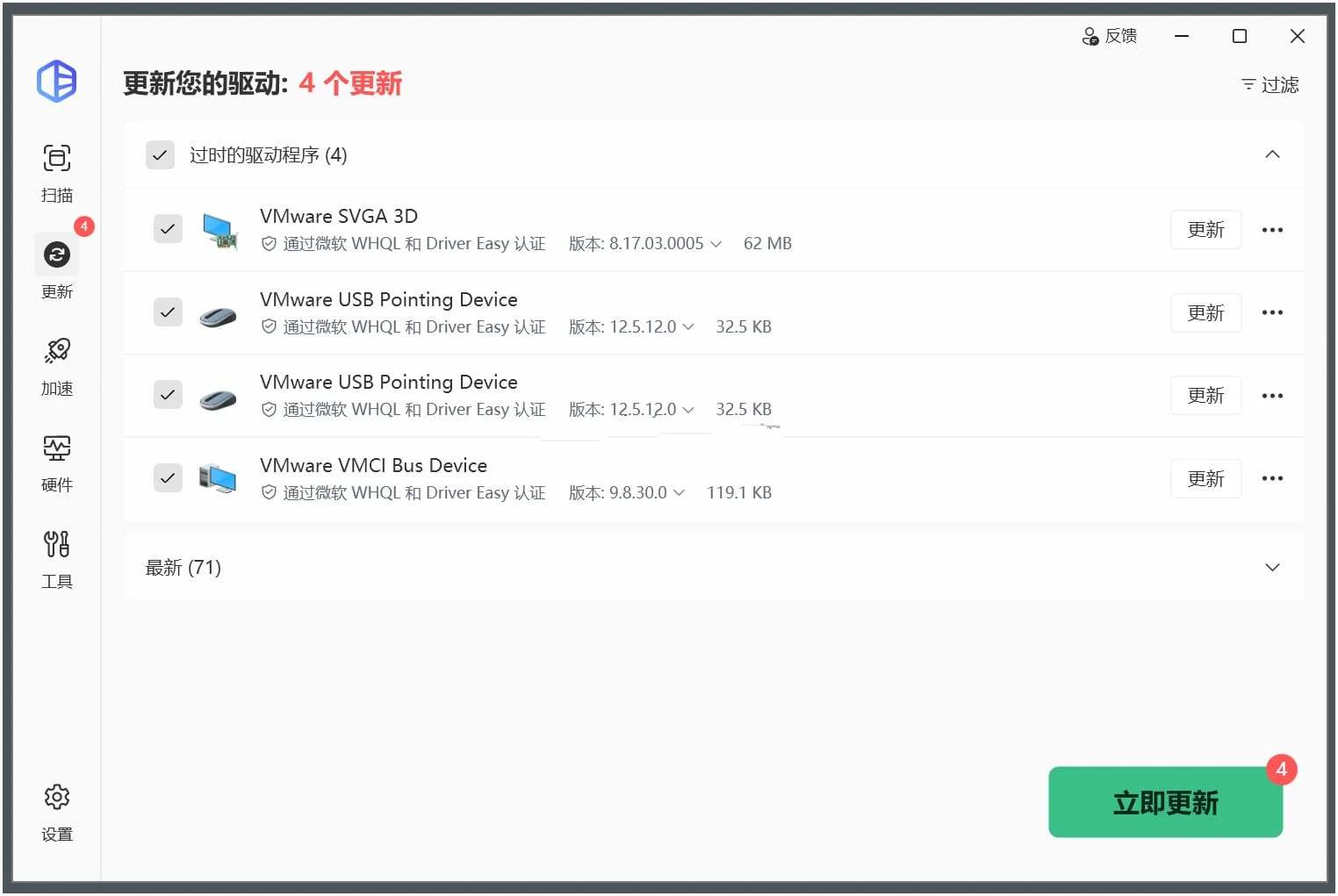Click the VMware SVGA 3D driver name
1338x896 pixels.
click(x=339, y=216)
